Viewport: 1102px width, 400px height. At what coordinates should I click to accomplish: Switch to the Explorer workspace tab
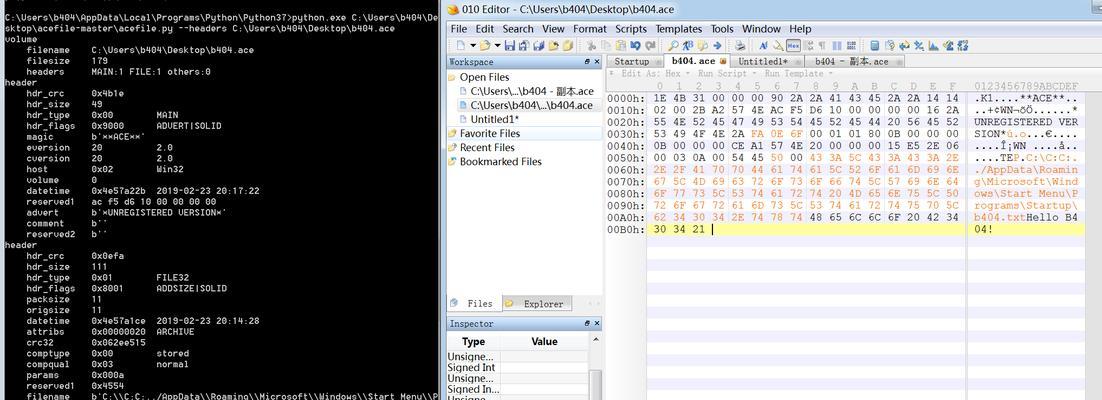click(x=543, y=304)
